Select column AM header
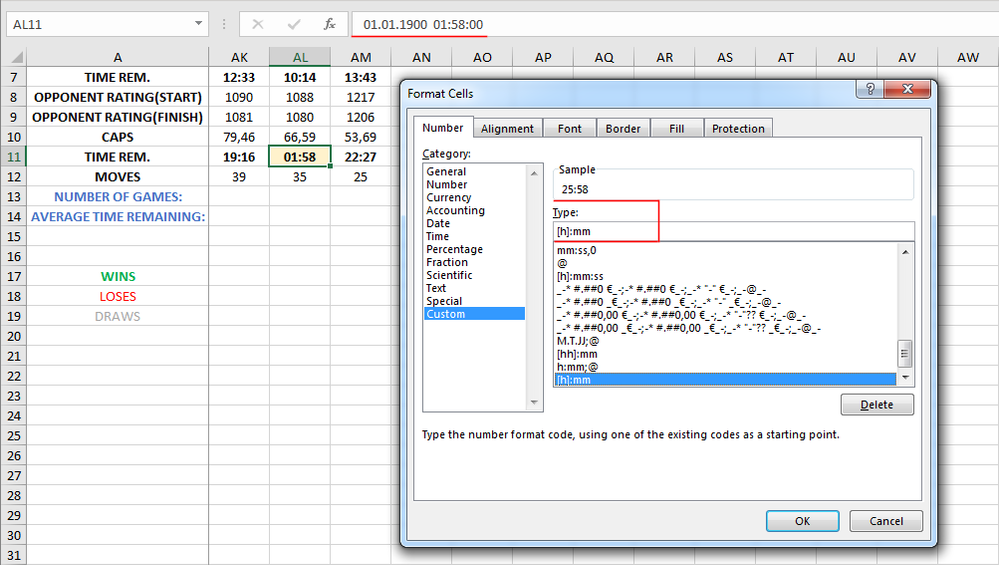999x565 pixels. pos(361,57)
